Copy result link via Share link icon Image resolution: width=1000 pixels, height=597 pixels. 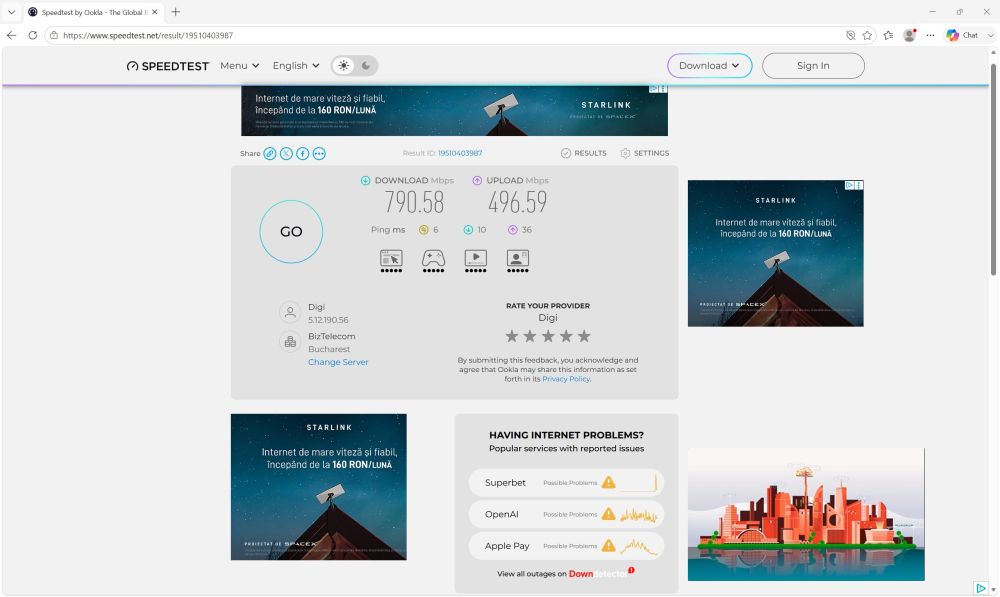point(270,154)
